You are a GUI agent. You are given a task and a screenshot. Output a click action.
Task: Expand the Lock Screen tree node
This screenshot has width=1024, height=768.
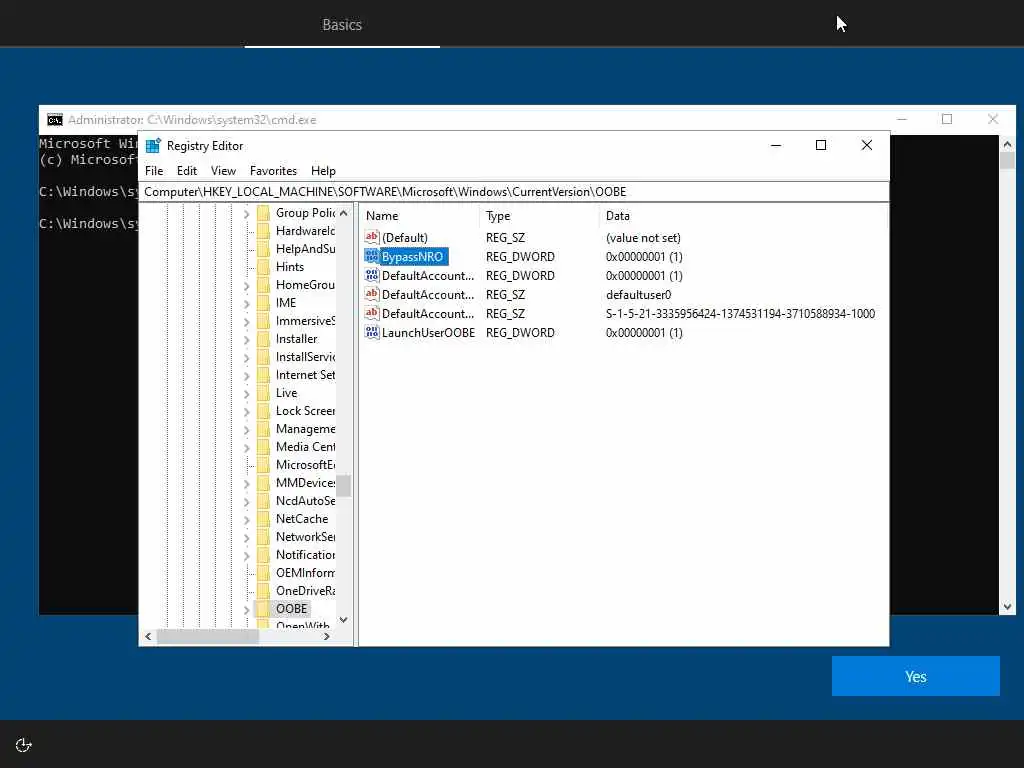[246, 411]
